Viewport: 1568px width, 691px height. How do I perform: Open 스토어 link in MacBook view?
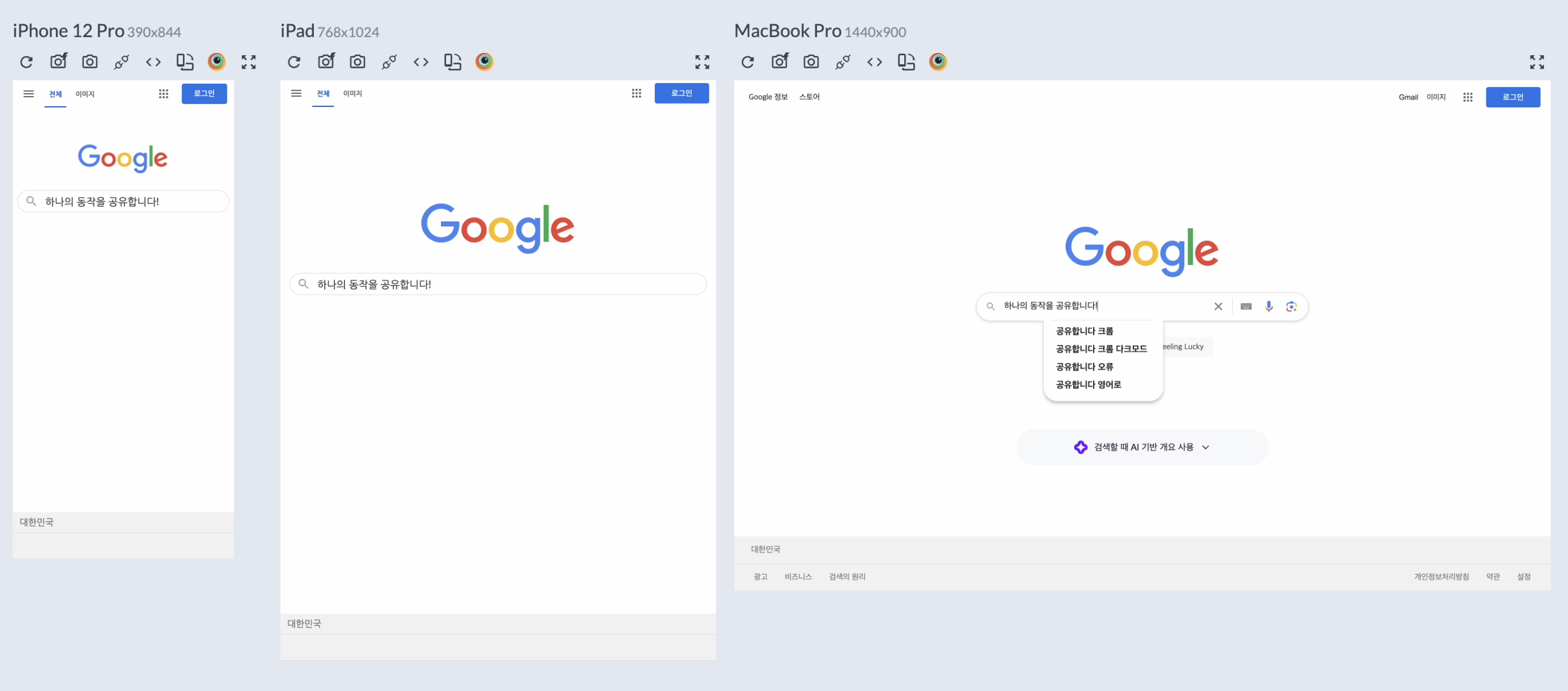[x=810, y=97]
